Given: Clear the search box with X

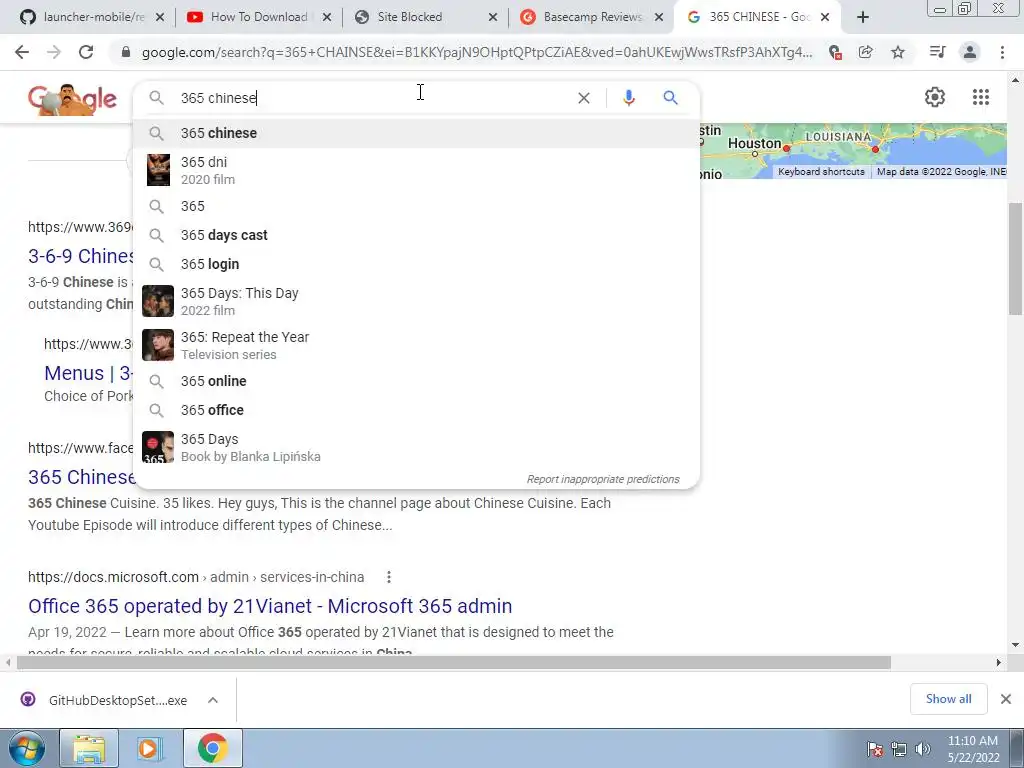Looking at the screenshot, I should tap(584, 98).
